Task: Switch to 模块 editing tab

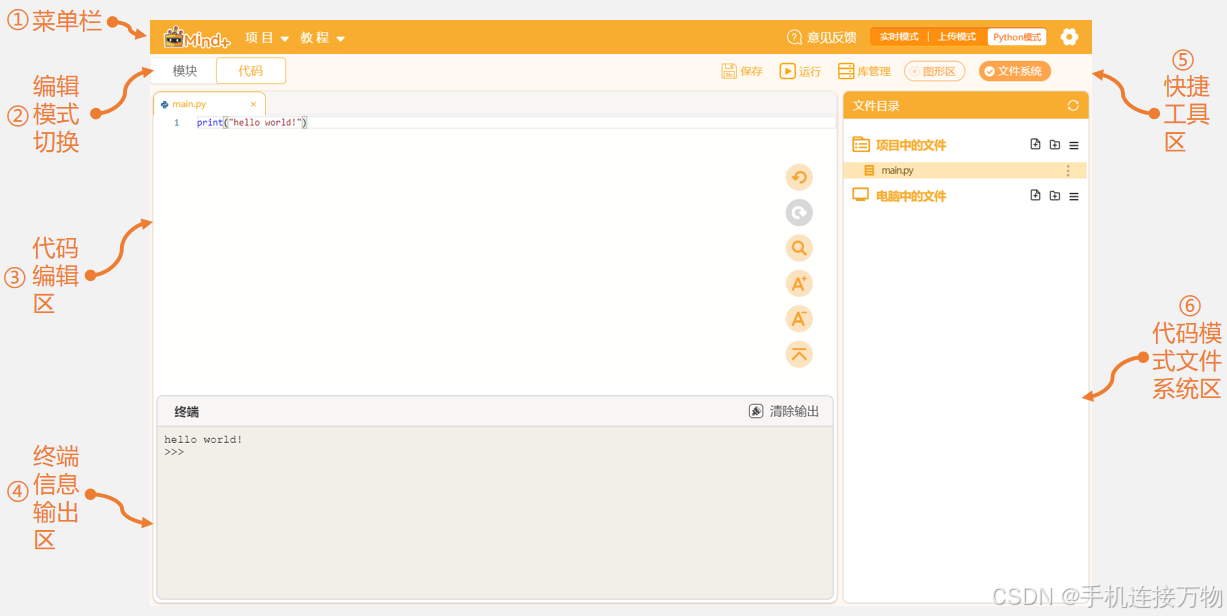Action: 185,71
